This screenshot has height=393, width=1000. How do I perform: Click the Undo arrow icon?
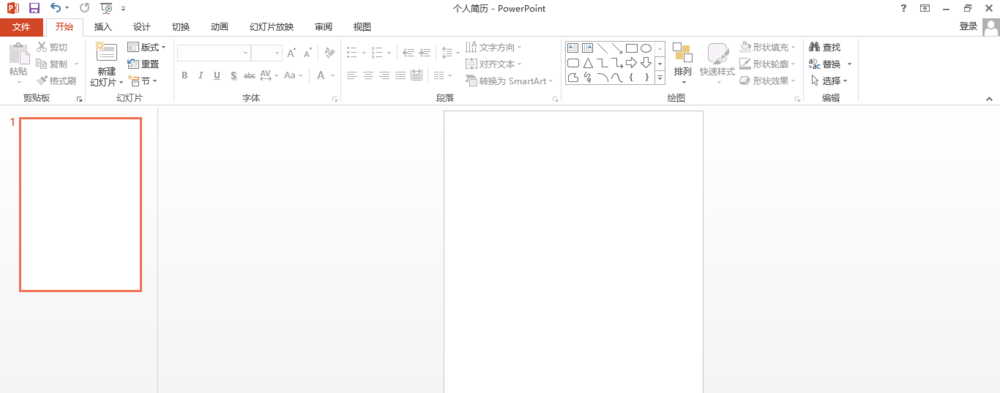pos(56,8)
